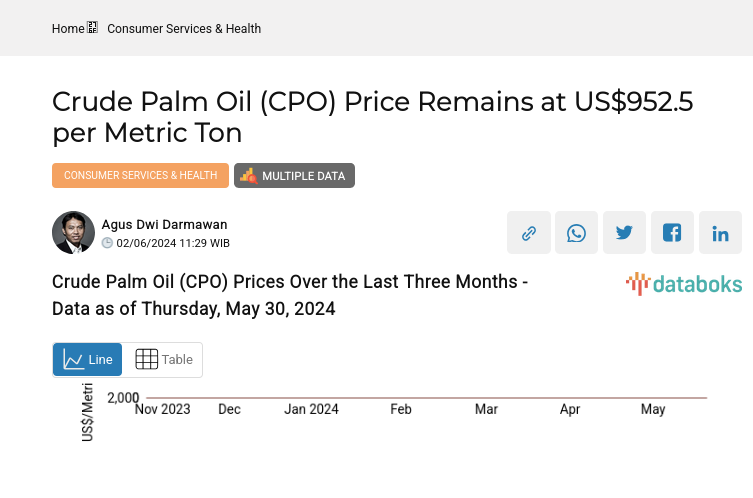The height and width of the screenshot is (498, 753).
Task: Click the clock icon beside publish date
Action: coord(107,243)
